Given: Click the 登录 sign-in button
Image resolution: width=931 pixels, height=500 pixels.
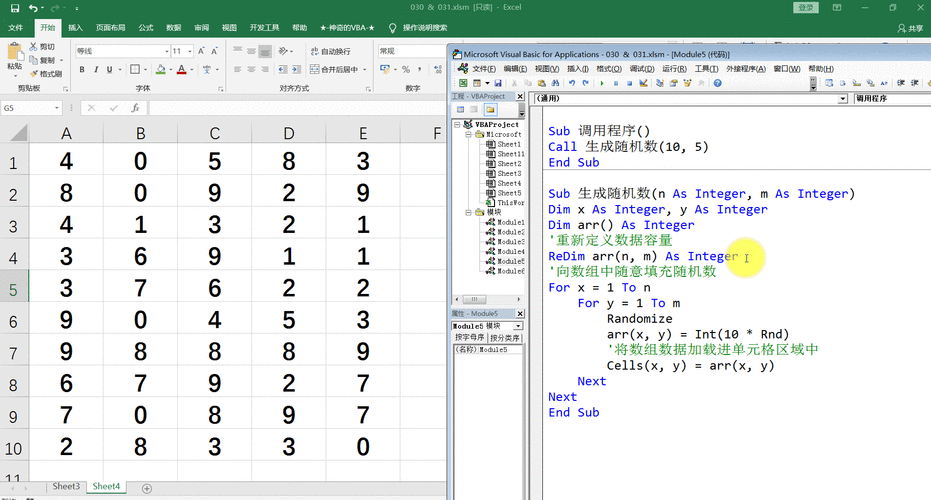Looking at the screenshot, I should tap(806, 8).
